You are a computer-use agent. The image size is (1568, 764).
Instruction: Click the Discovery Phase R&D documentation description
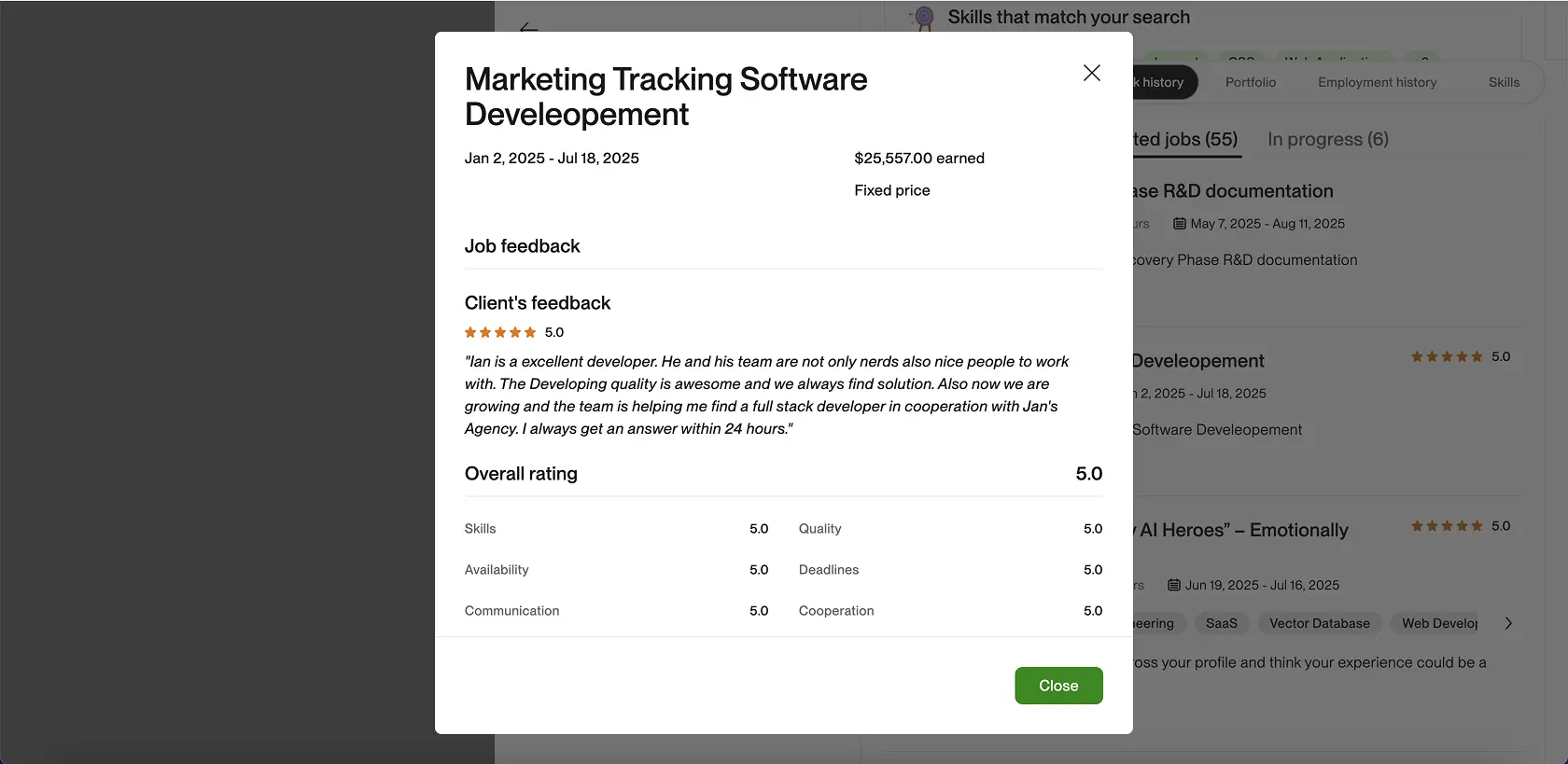[1245, 260]
